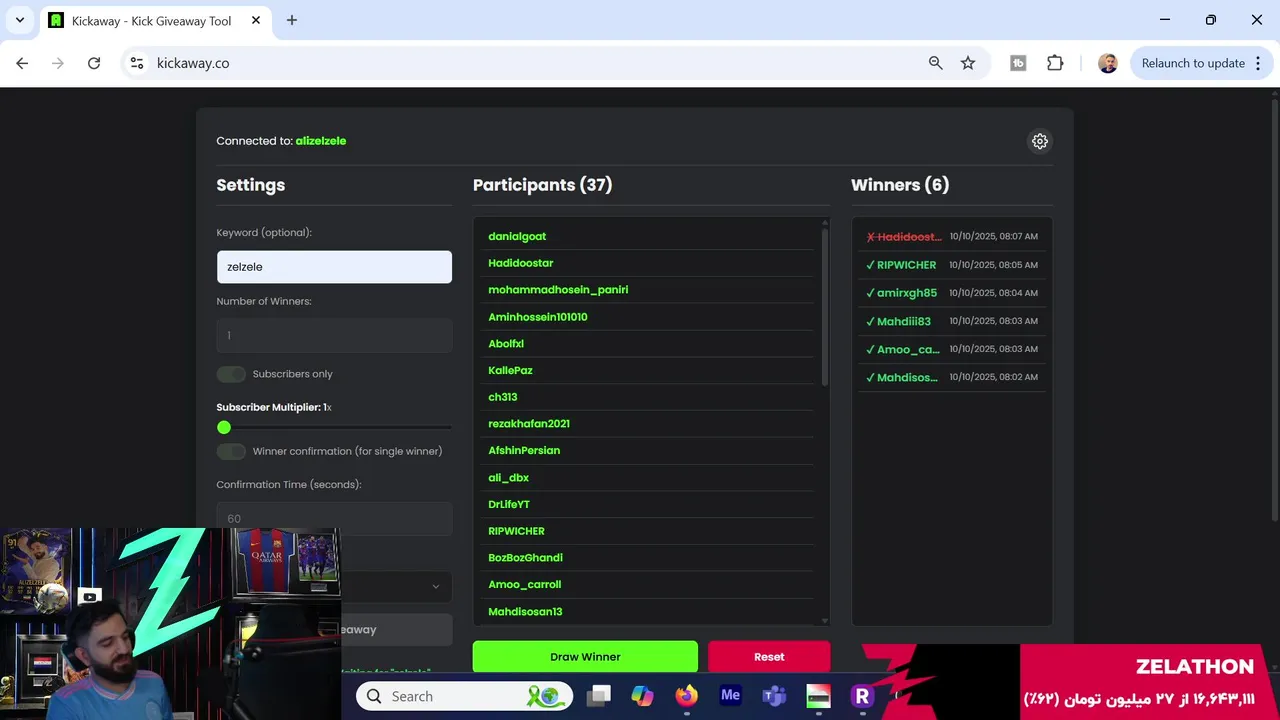The image size is (1280, 720).
Task: Open a new browser tab
Action: tap(292, 20)
